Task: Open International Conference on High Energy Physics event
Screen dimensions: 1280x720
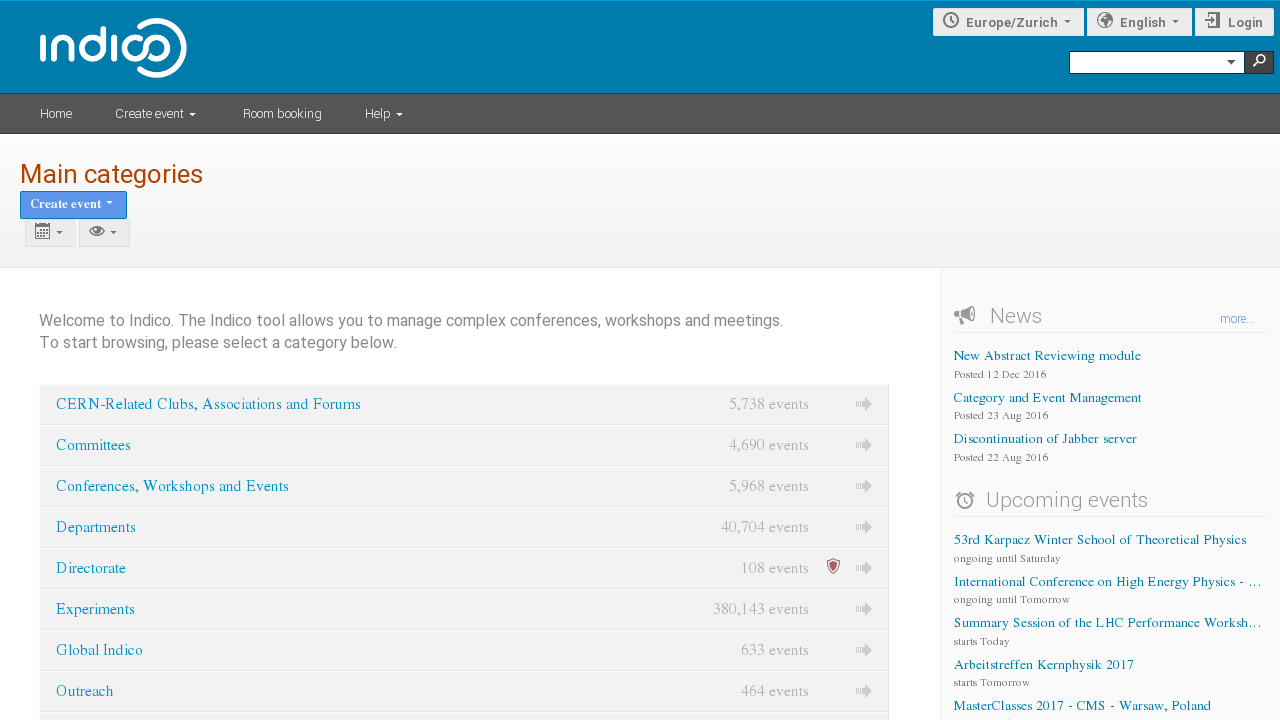Action: pyautogui.click(x=1107, y=582)
